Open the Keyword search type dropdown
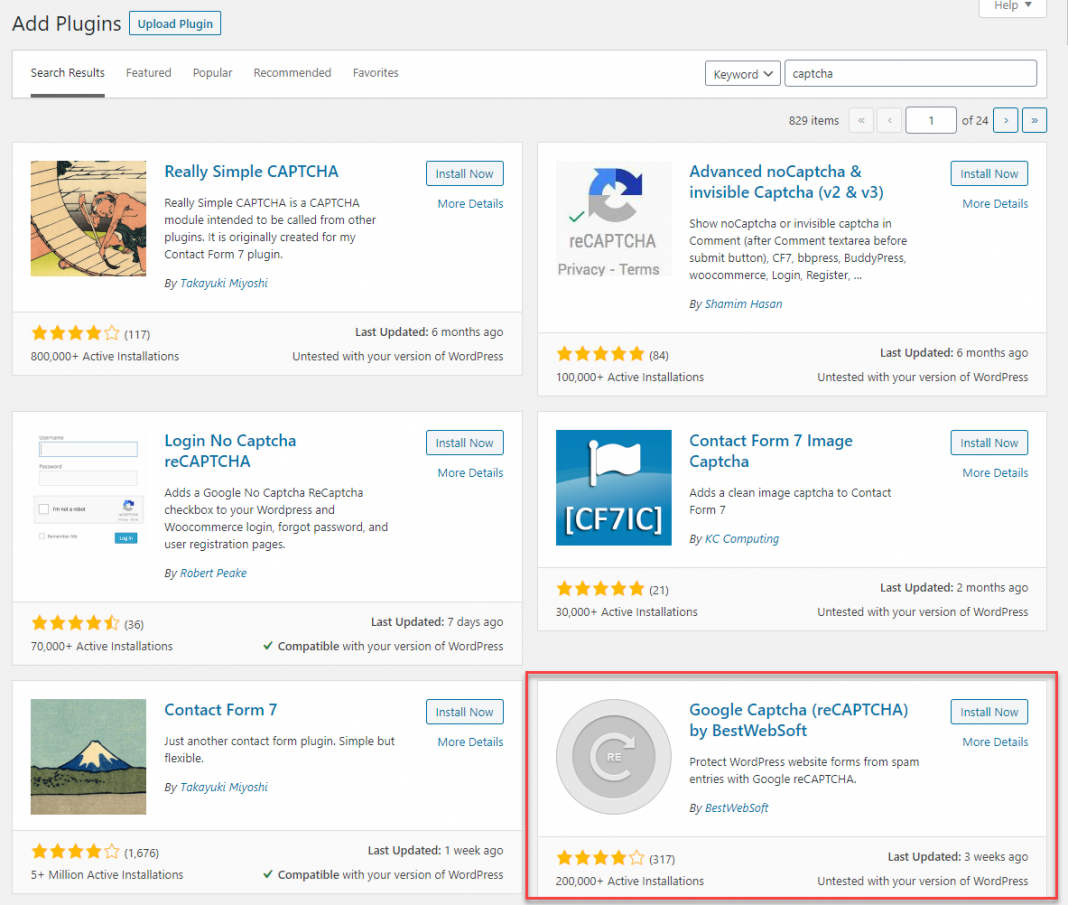The image size is (1068, 905). [742, 74]
